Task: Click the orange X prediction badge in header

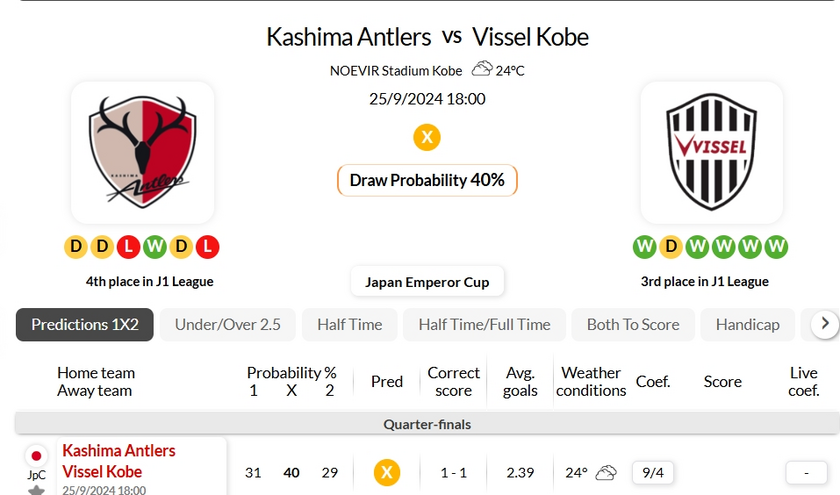Action: (x=427, y=137)
